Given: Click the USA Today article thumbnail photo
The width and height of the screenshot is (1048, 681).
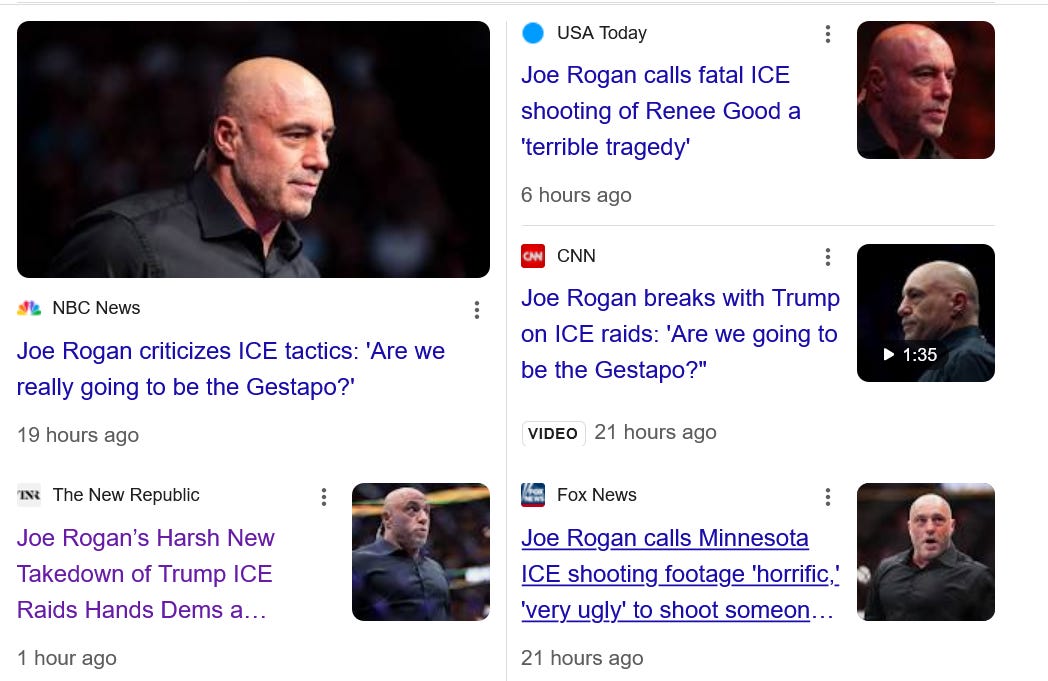Looking at the screenshot, I should click(x=925, y=90).
